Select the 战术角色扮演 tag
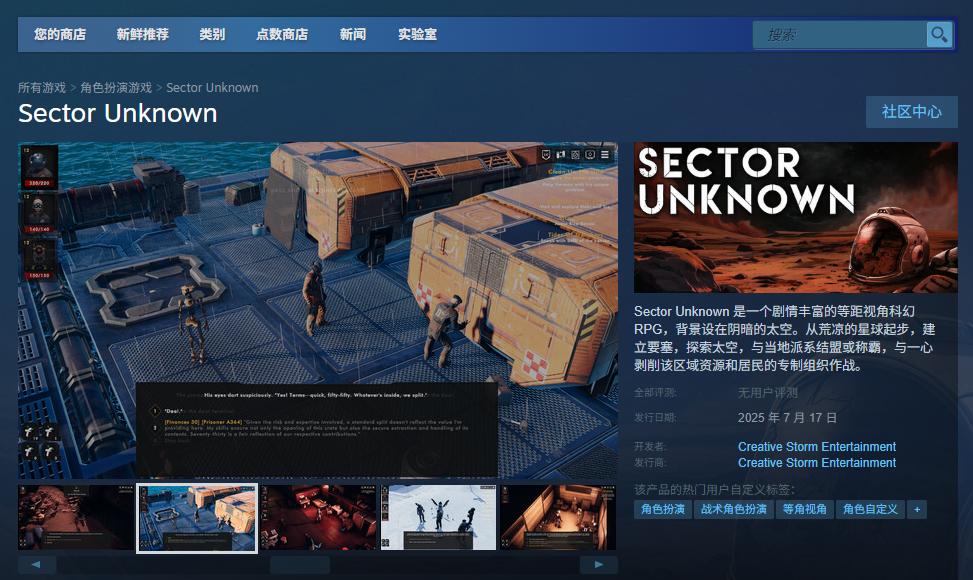The height and width of the screenshot is (580, 973). [x=734, y=509]
